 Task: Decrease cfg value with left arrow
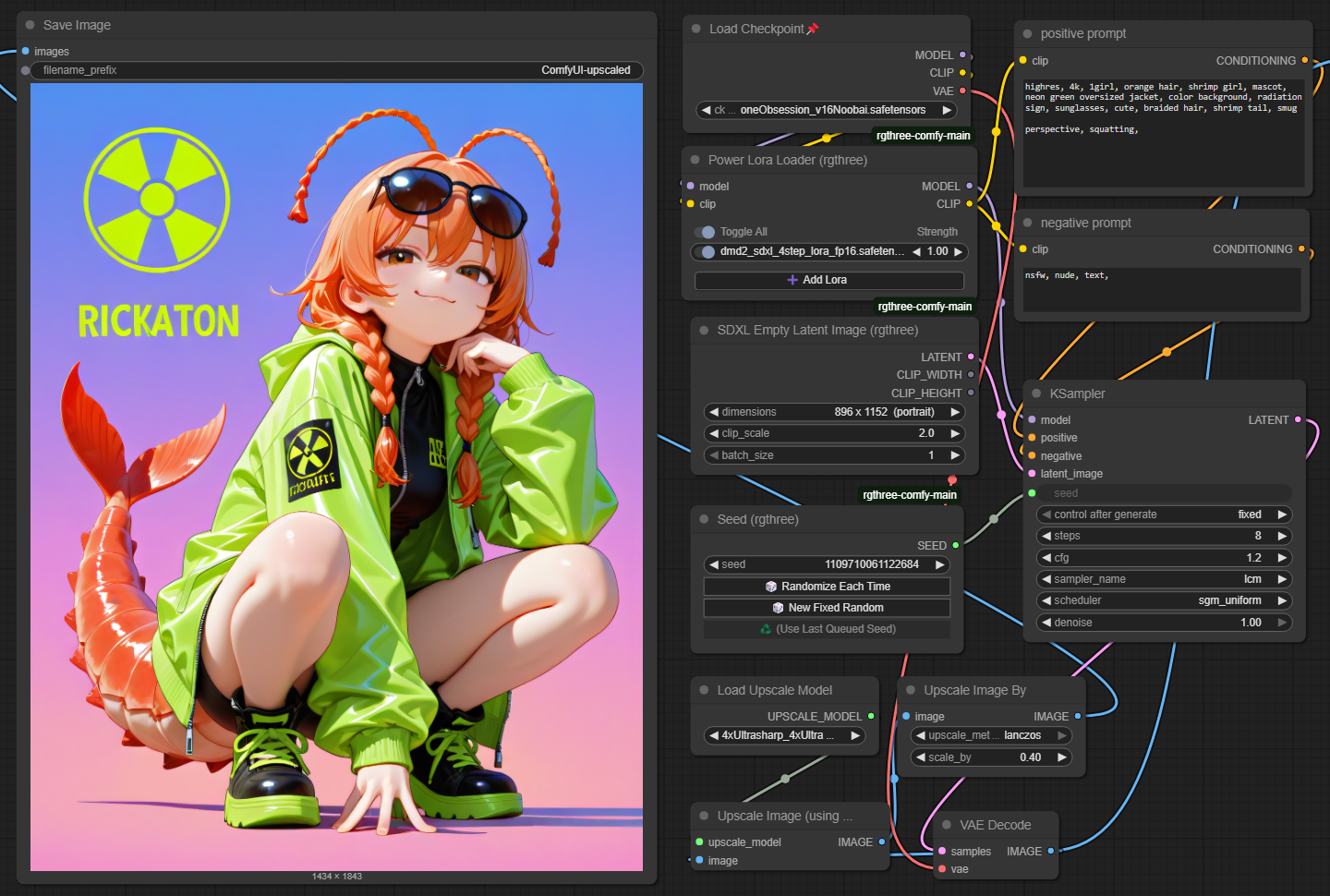(x=1046, y=558)
